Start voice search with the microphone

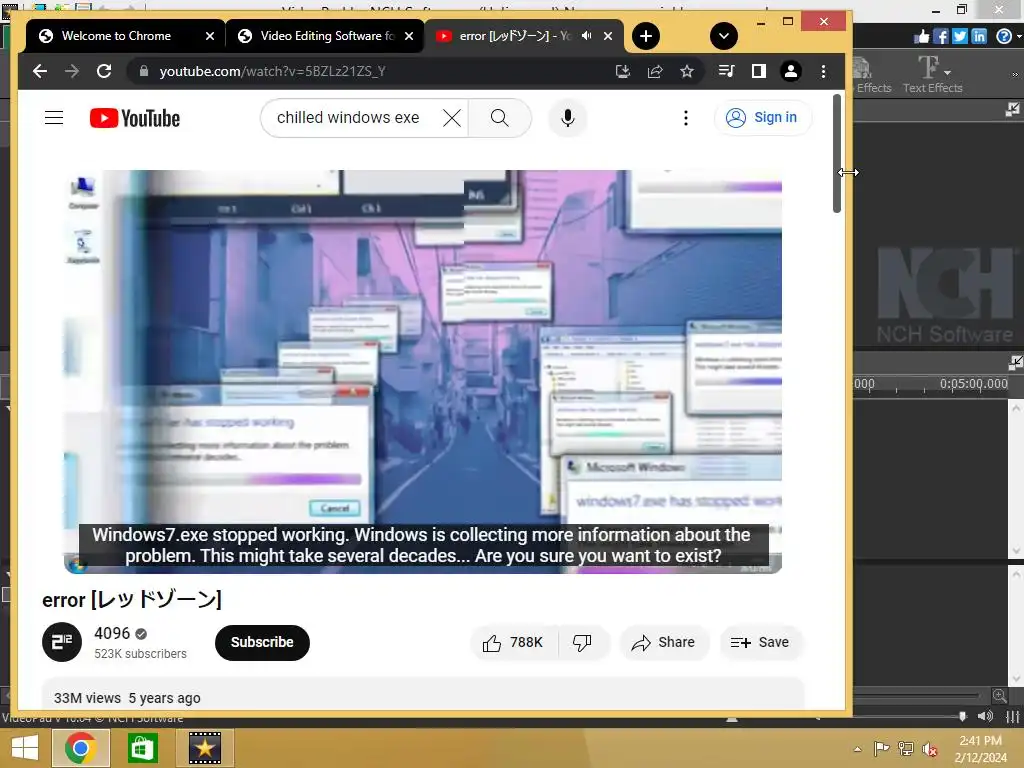tap(568, 118)
